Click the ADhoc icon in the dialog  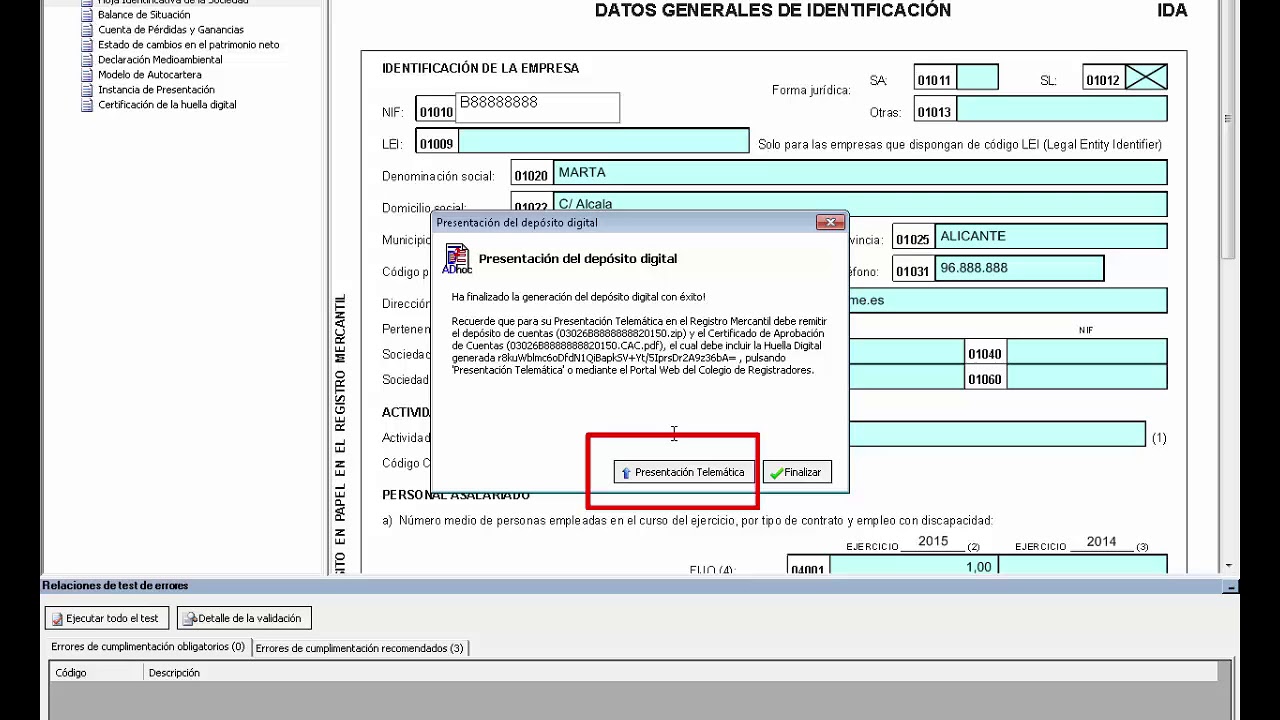click(x=457, y=259)
